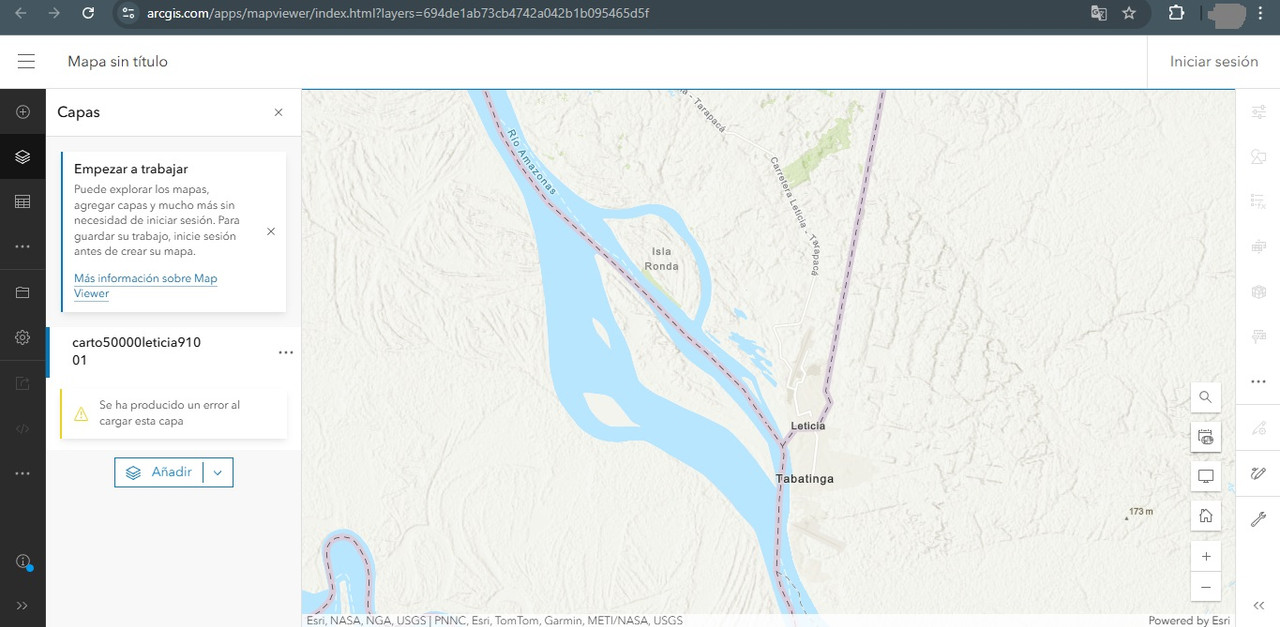
Task: Open the info icon with blue dot
Action: coord(23,561)
